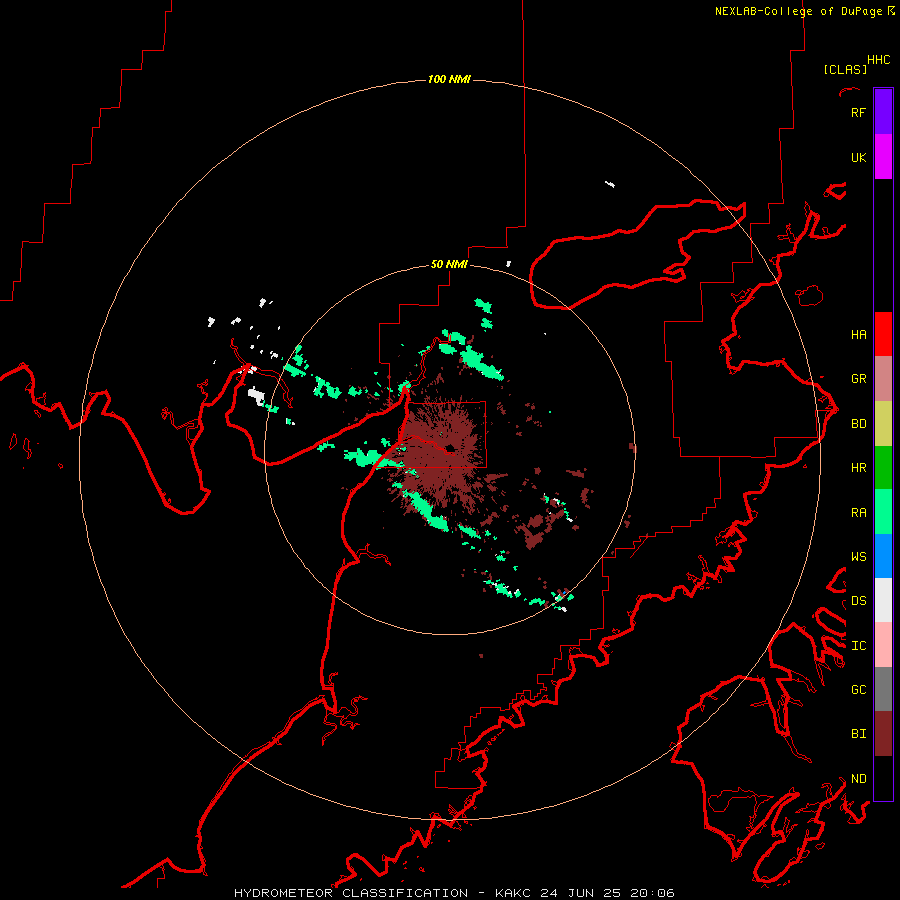
Task: Click the RF purple legend swatch
Action: click(883, 112)
